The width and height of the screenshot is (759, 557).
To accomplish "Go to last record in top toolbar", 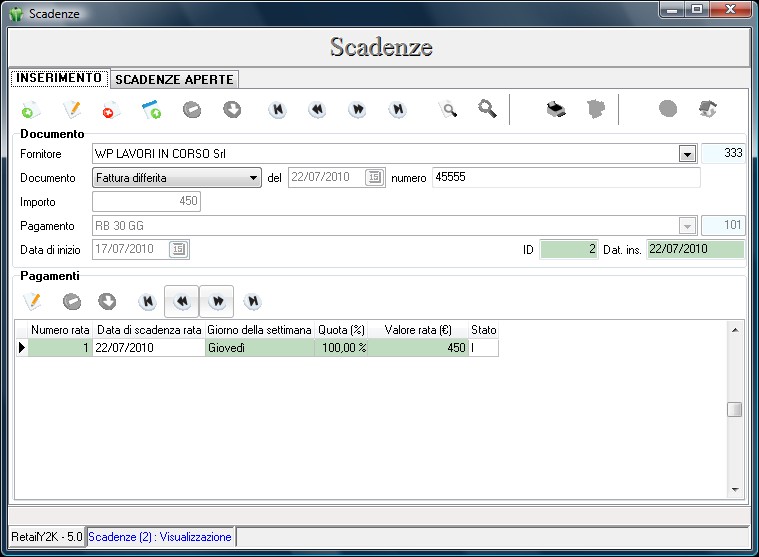I will pos(398,109).
